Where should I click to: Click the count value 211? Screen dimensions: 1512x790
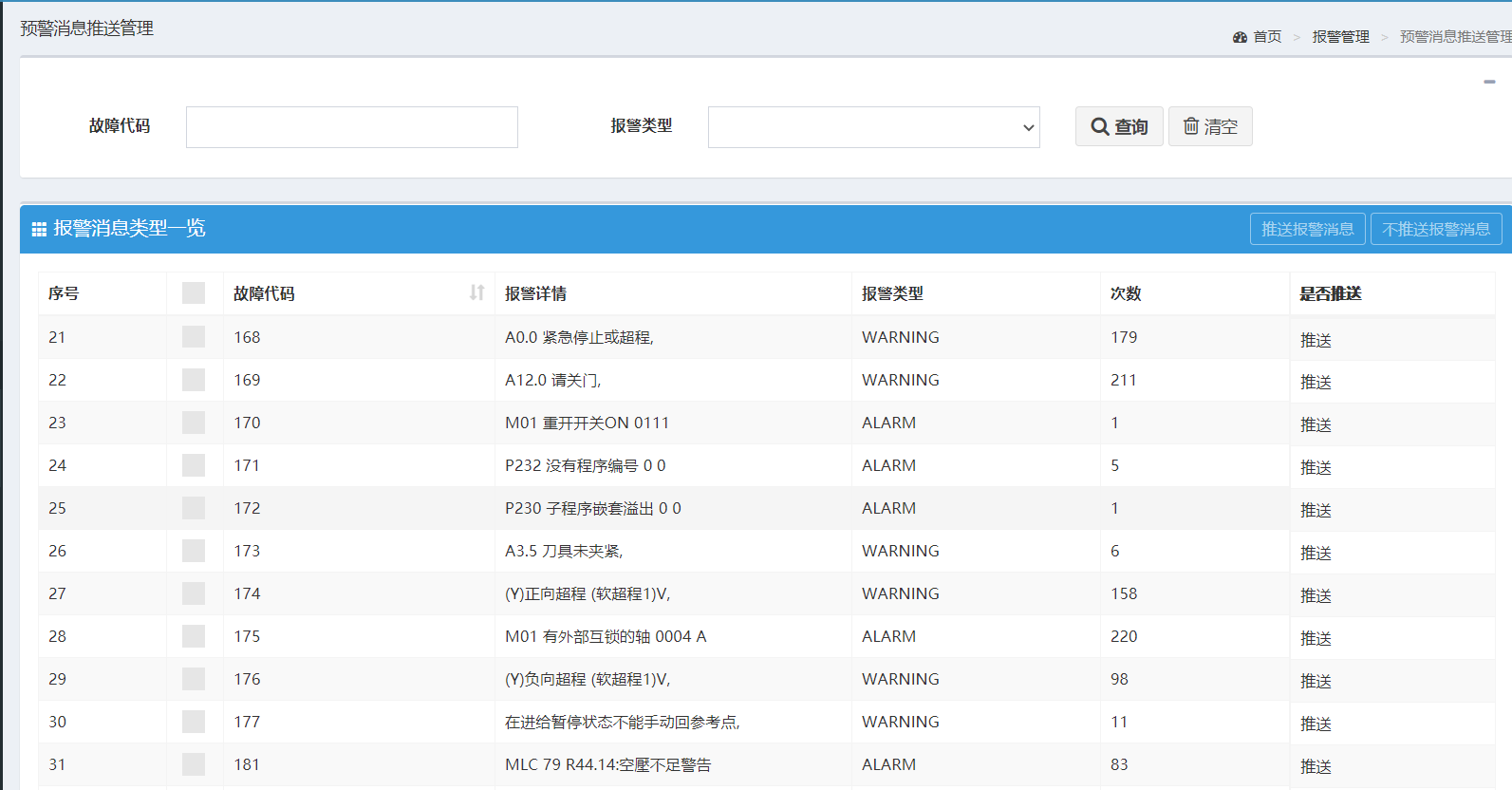point(1124,380)
